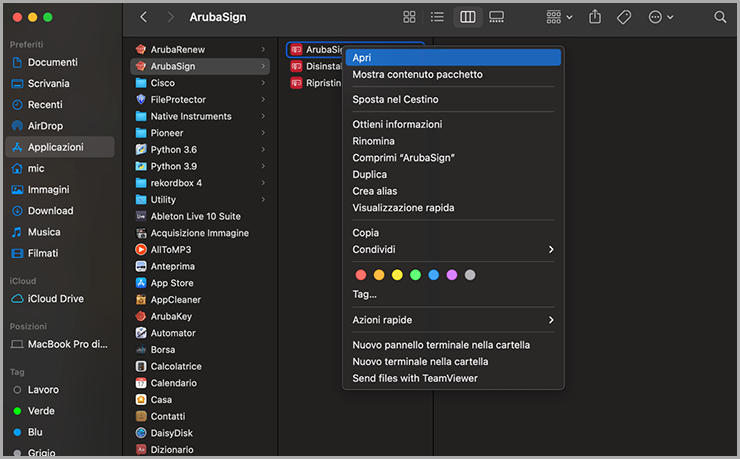Choose Nuovo pannello terminale nella cartella
The image size is (740, 459).
pos(453,345)
